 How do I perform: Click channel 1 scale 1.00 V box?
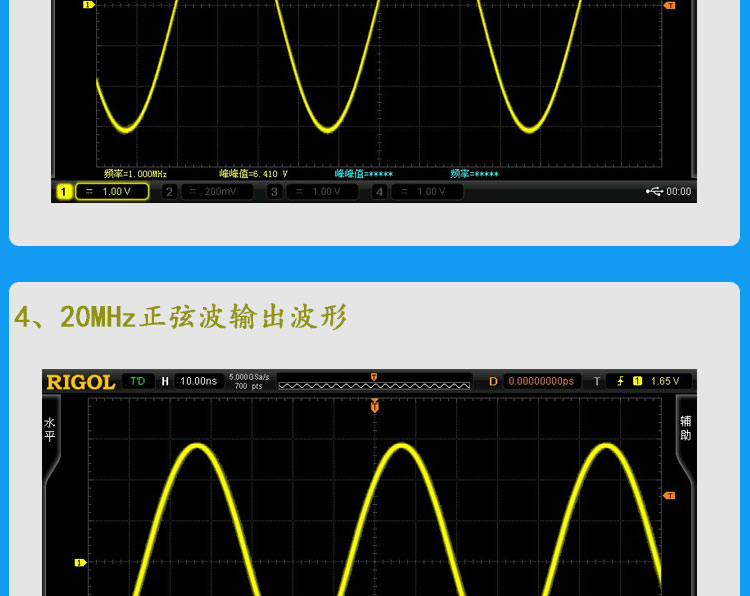click(x=112, y=192)
